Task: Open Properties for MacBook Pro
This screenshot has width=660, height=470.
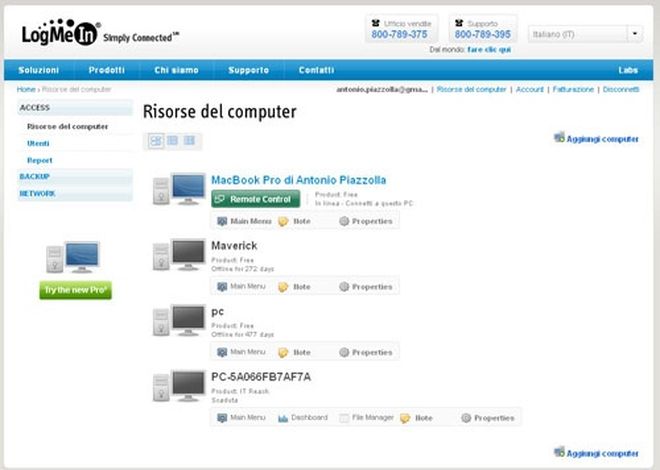Action: tap(366, 221)
